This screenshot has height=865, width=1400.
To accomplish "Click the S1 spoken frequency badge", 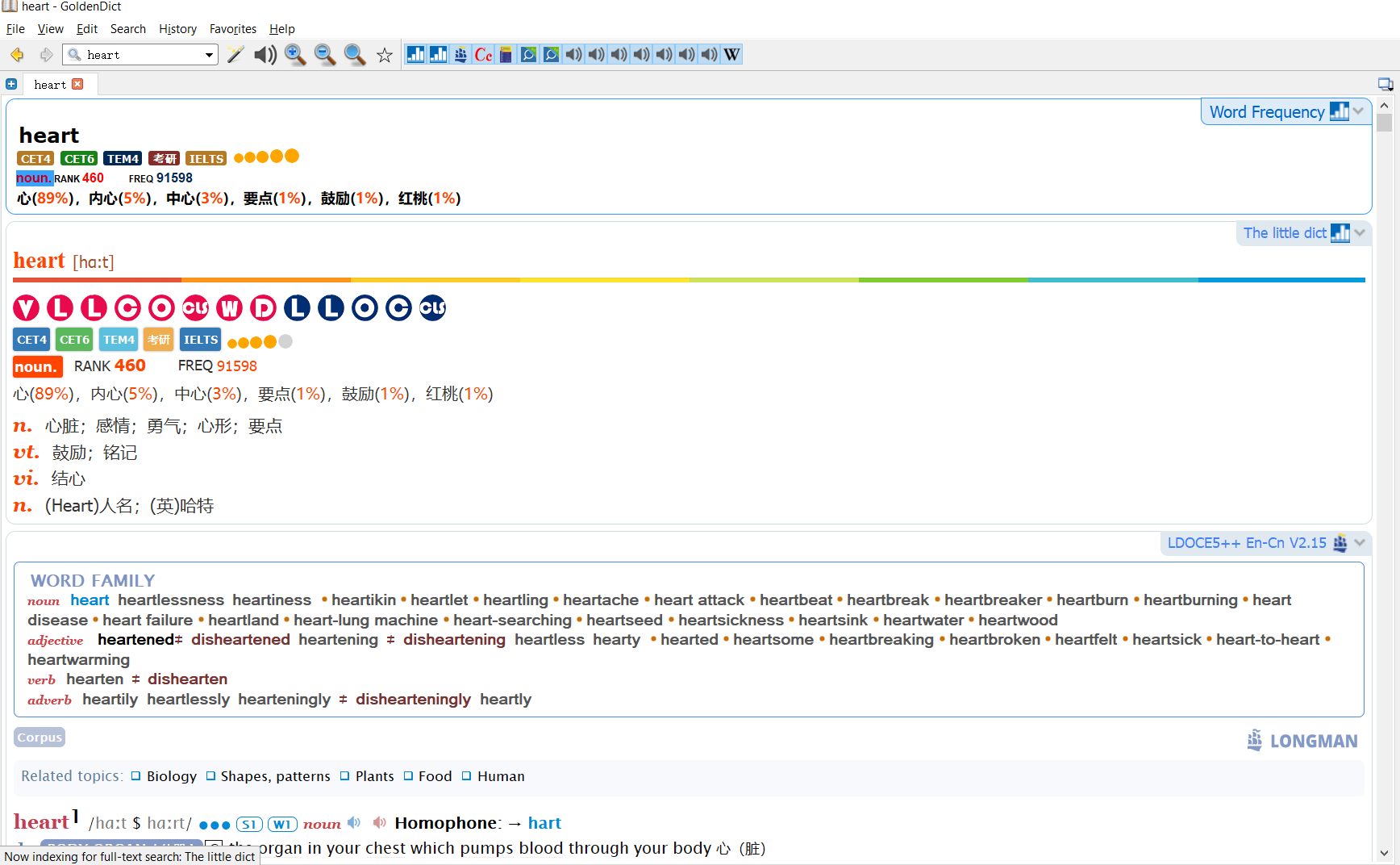I will coord(249,824).
